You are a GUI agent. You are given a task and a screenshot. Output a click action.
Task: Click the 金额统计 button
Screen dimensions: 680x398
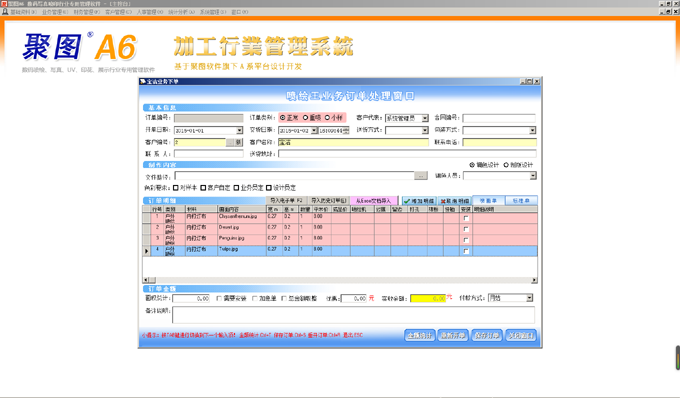coord(420,336)
